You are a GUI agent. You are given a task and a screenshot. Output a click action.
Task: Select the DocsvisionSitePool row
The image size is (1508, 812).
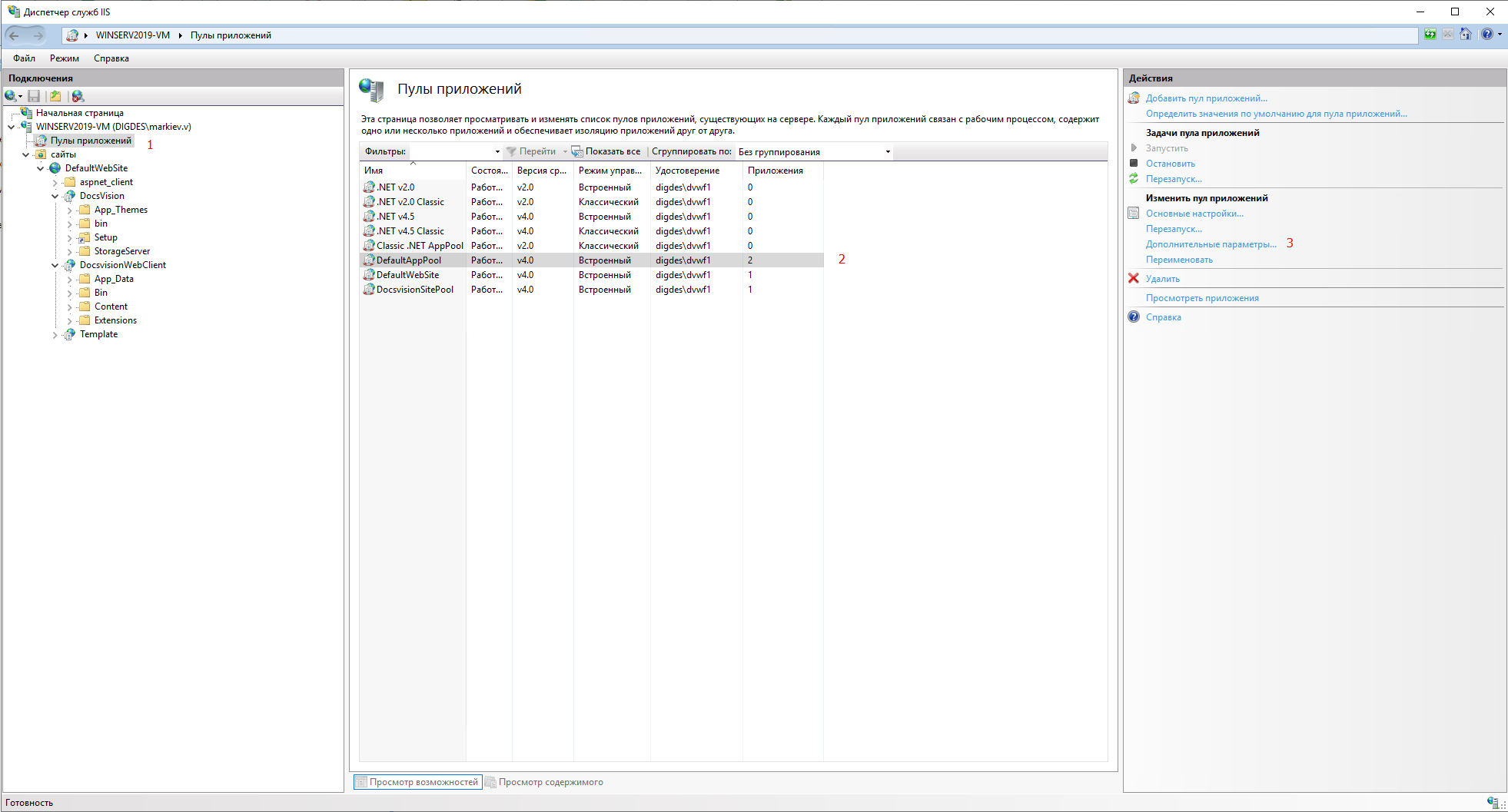tap(591, 290)
